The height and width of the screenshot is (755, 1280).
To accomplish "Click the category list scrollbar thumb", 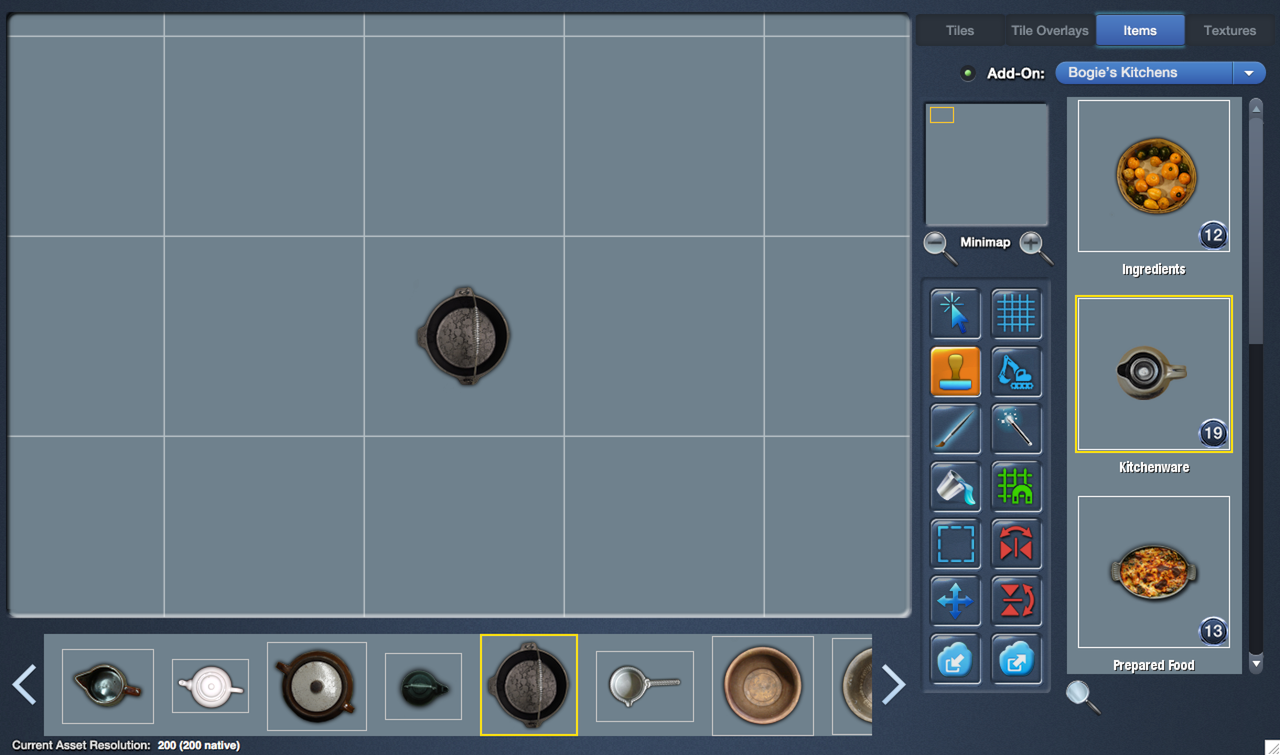I will coord(1256,232).
